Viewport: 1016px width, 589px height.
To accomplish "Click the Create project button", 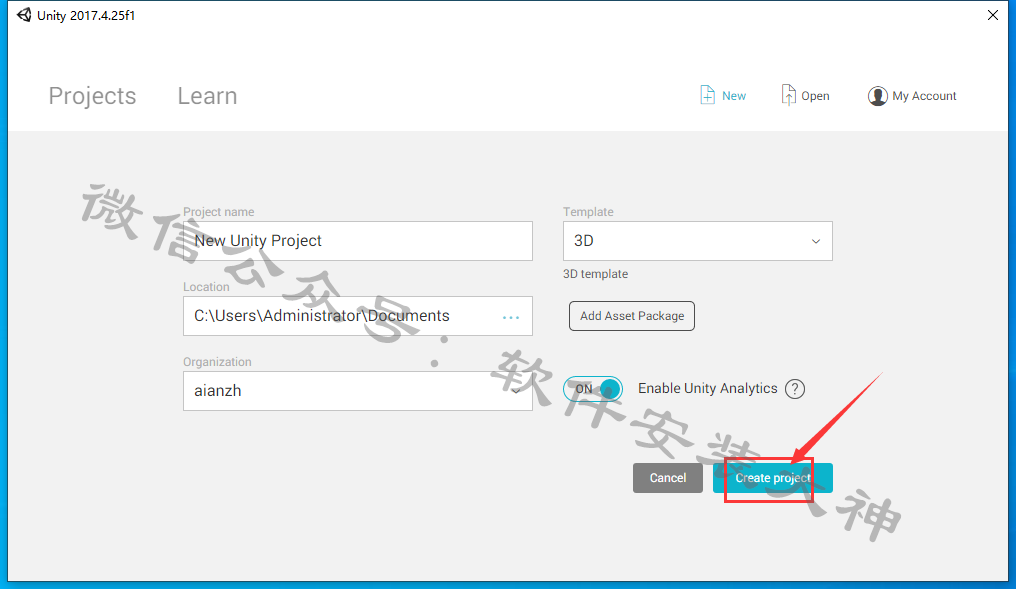I will coord(773,478).
